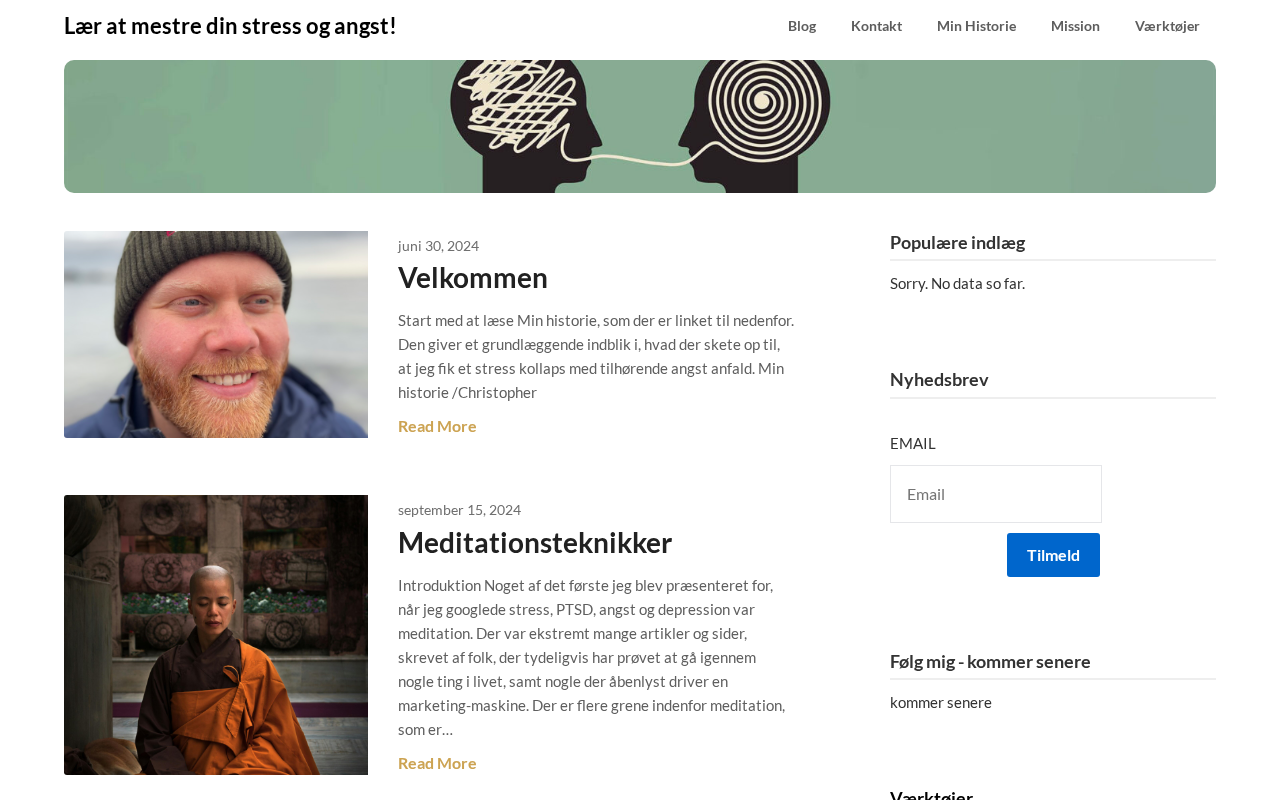Focus the Email newsletter input field
The height and width of the screenshot is (800, 1280).
996,494
